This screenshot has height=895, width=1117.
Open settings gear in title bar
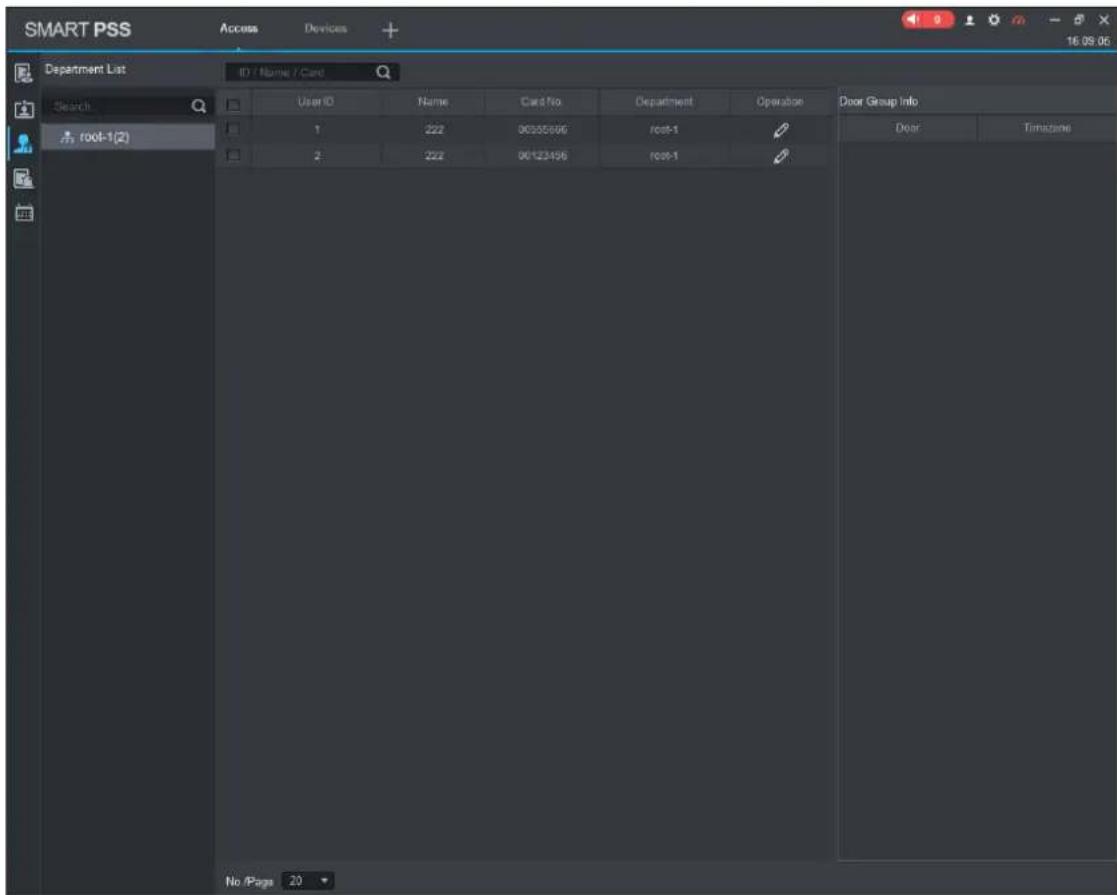point(994,20)
